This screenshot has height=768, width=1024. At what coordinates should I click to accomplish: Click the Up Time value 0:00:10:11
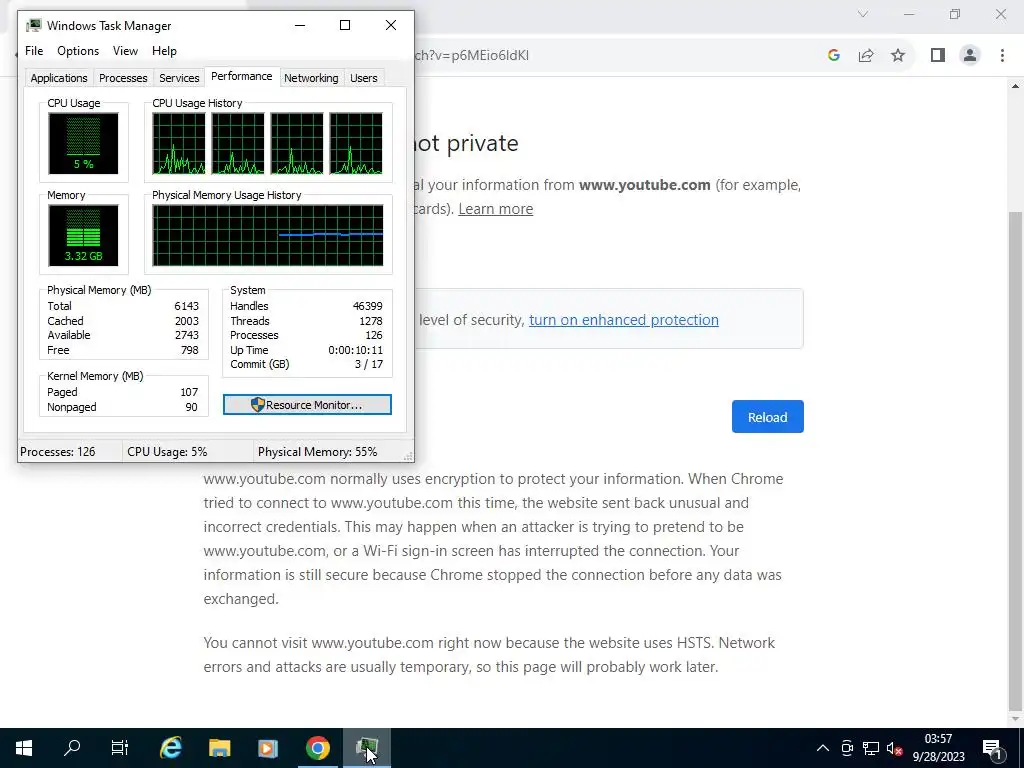coord(355,350)
